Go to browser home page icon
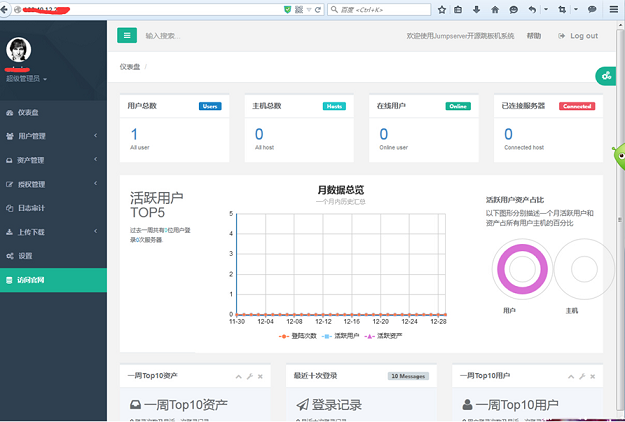The width and height of the screenshot is (625, 422). [495, 10]
